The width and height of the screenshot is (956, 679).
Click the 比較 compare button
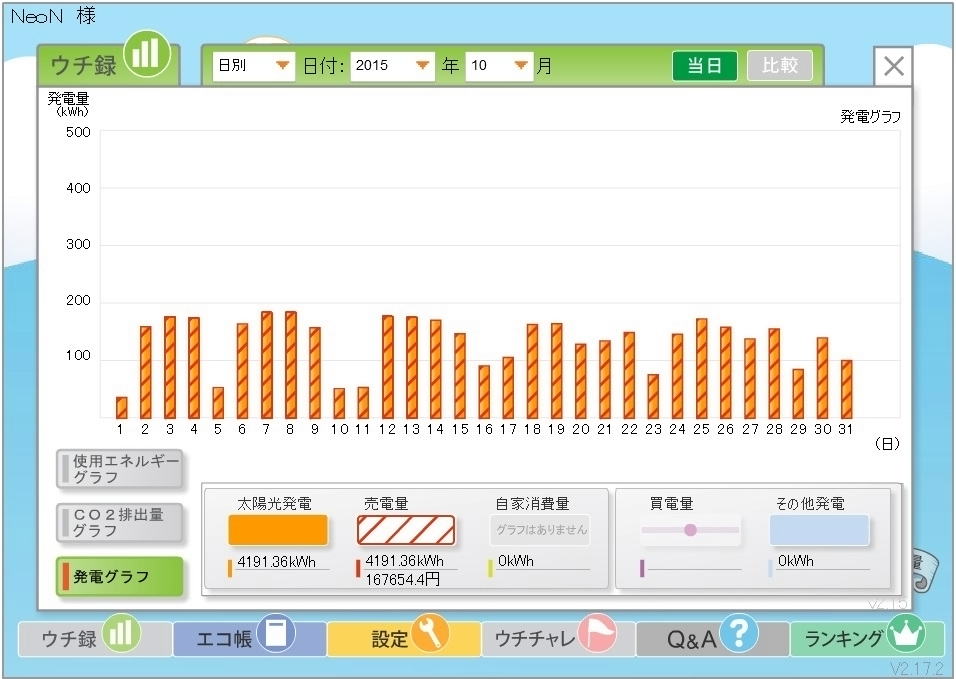pyautogui.click(x=780, y=65)
